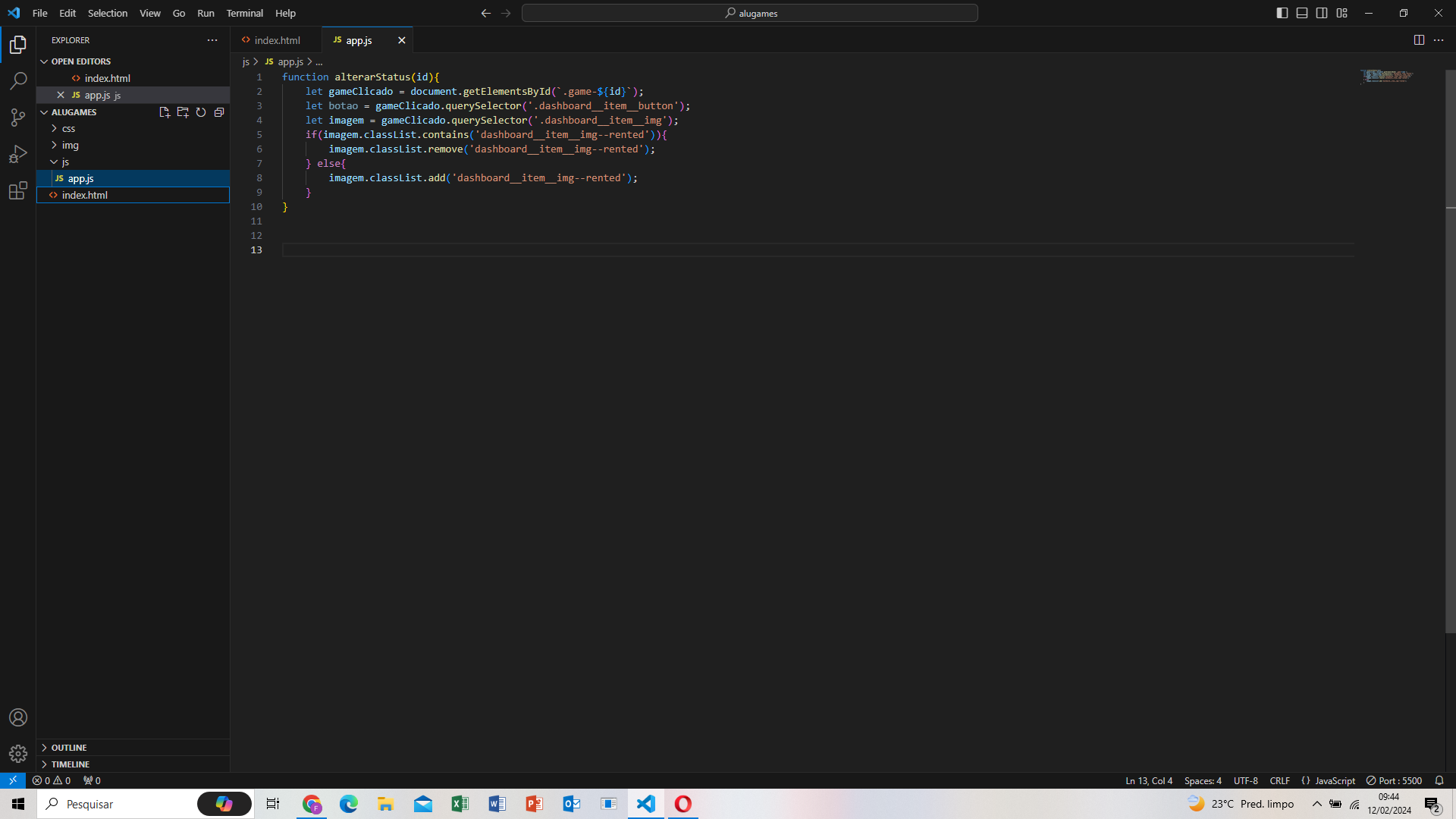Viewport: 1456px width, 819px height.
Task: Click New File icon in ALUGAMES header
Action: click(165, 112)
